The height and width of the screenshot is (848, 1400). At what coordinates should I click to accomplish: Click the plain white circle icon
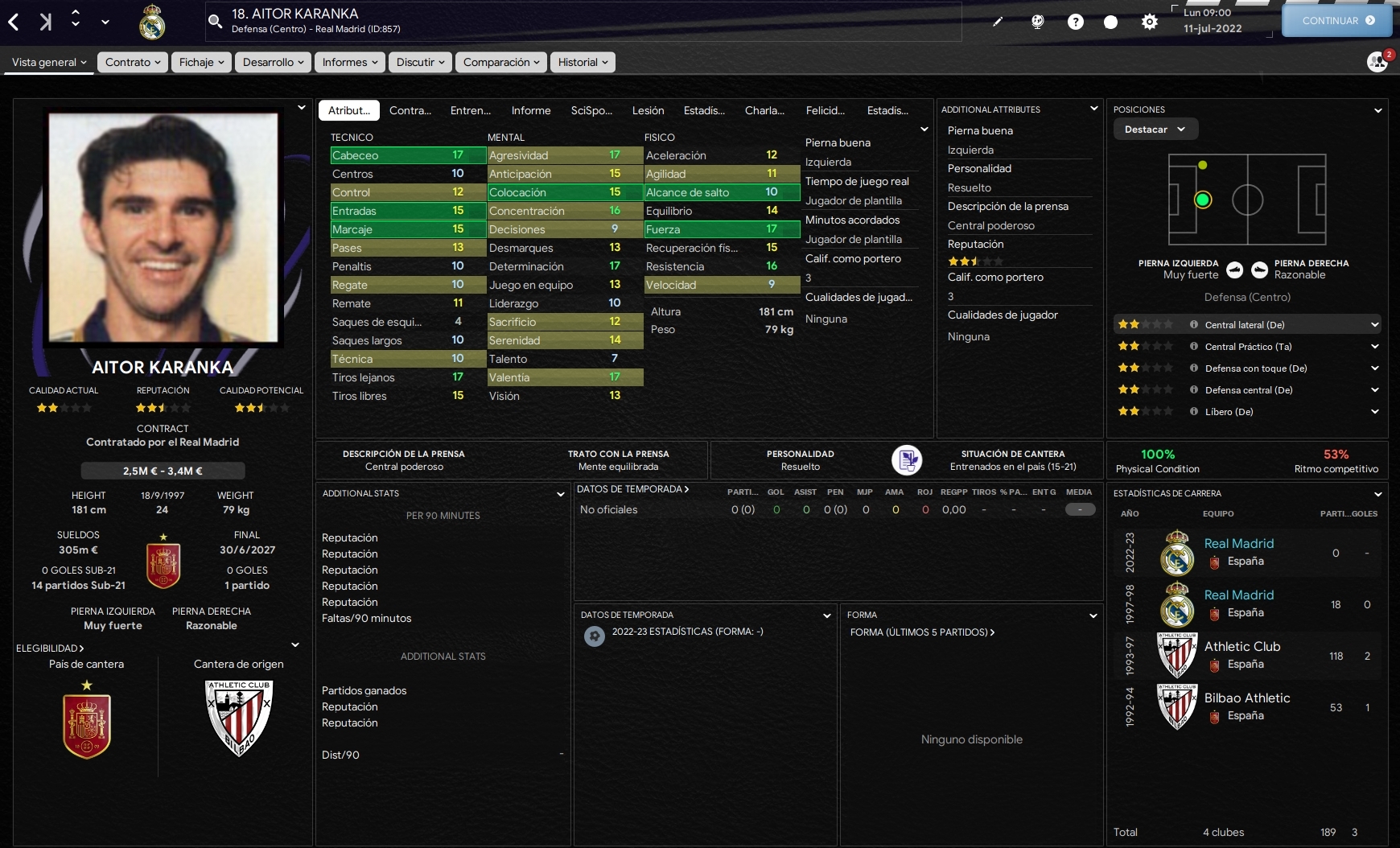[1111, 22]
